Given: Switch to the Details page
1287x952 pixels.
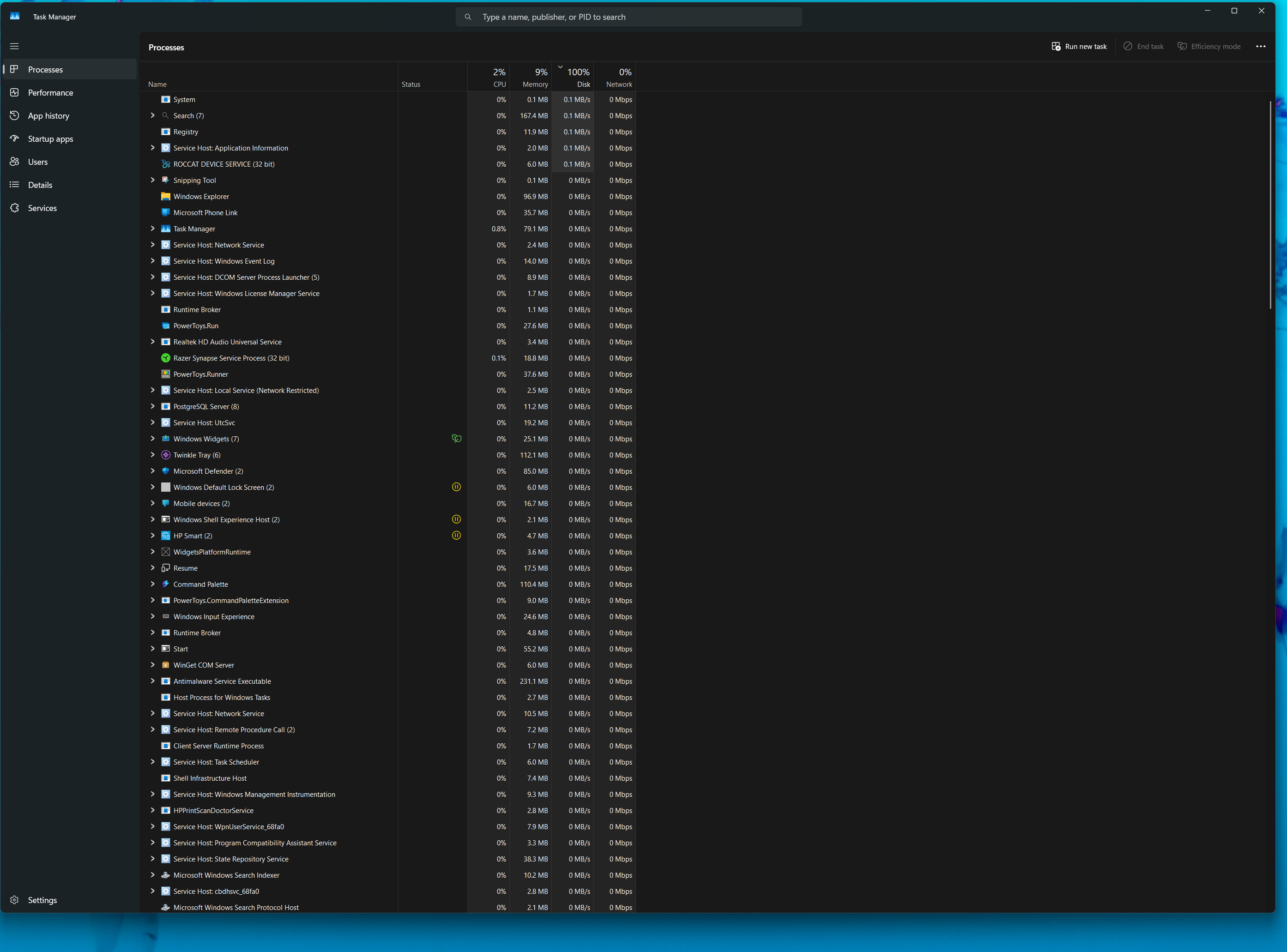Looking at the screenshot, I should (x=70, y=184).
